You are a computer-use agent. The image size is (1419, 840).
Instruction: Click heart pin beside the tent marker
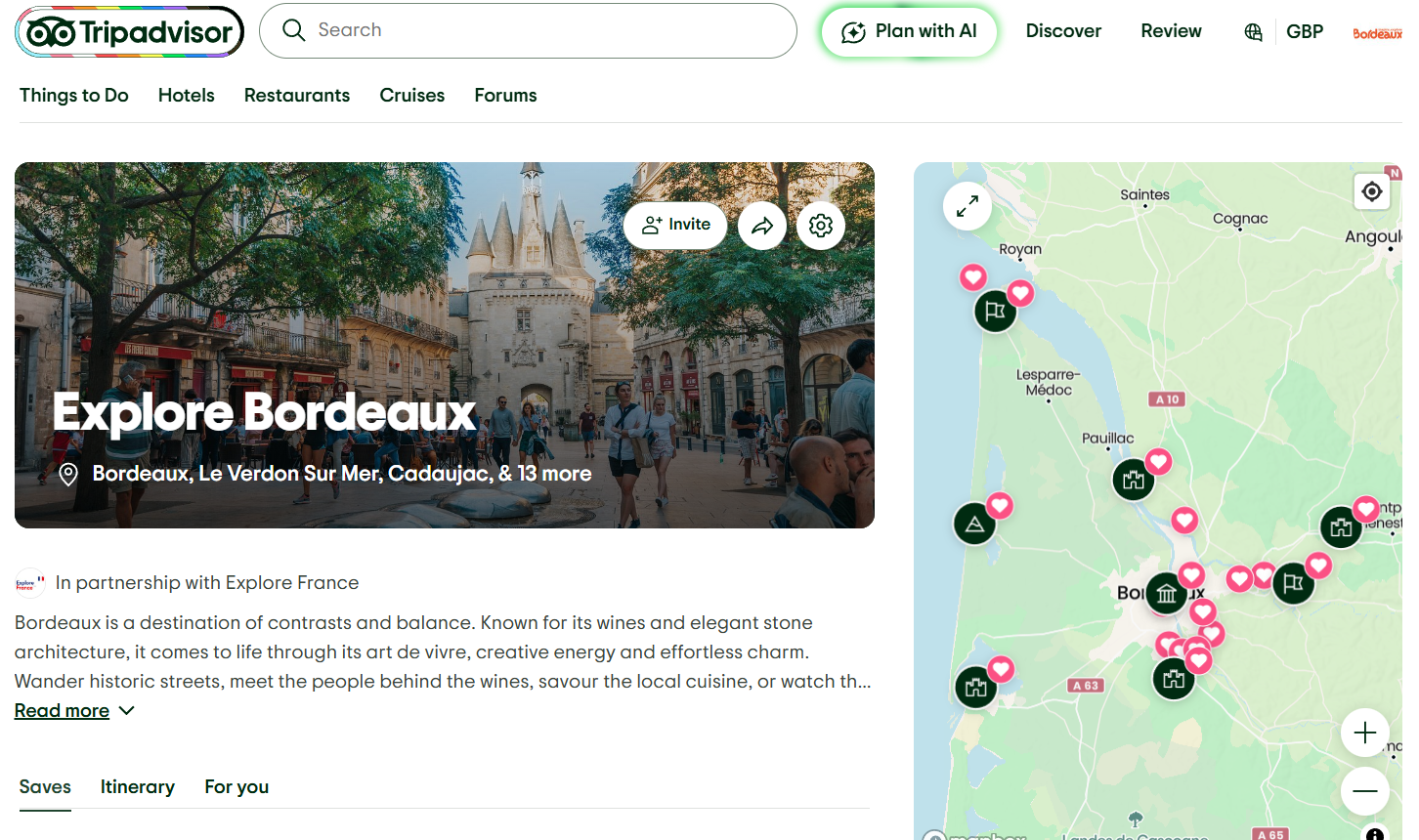tap(999, 505)
